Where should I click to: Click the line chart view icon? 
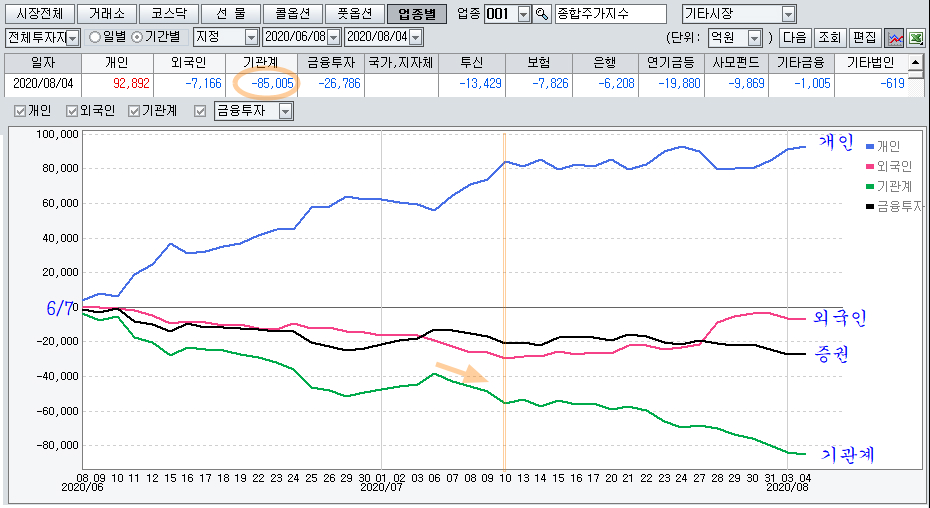coord(896,37)
